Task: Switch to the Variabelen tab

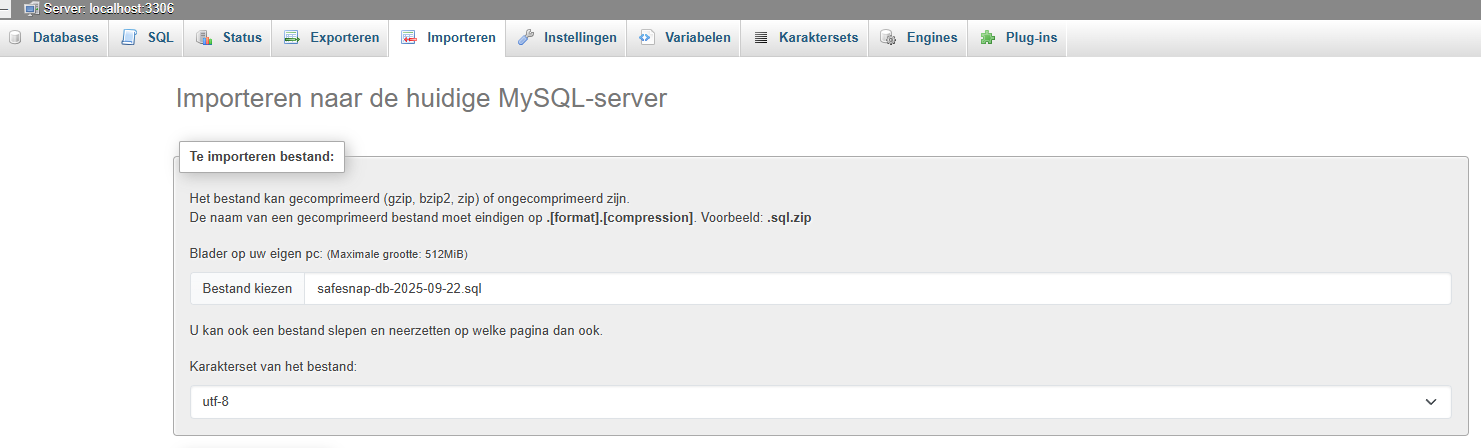Action: click(x=684, y=38)
